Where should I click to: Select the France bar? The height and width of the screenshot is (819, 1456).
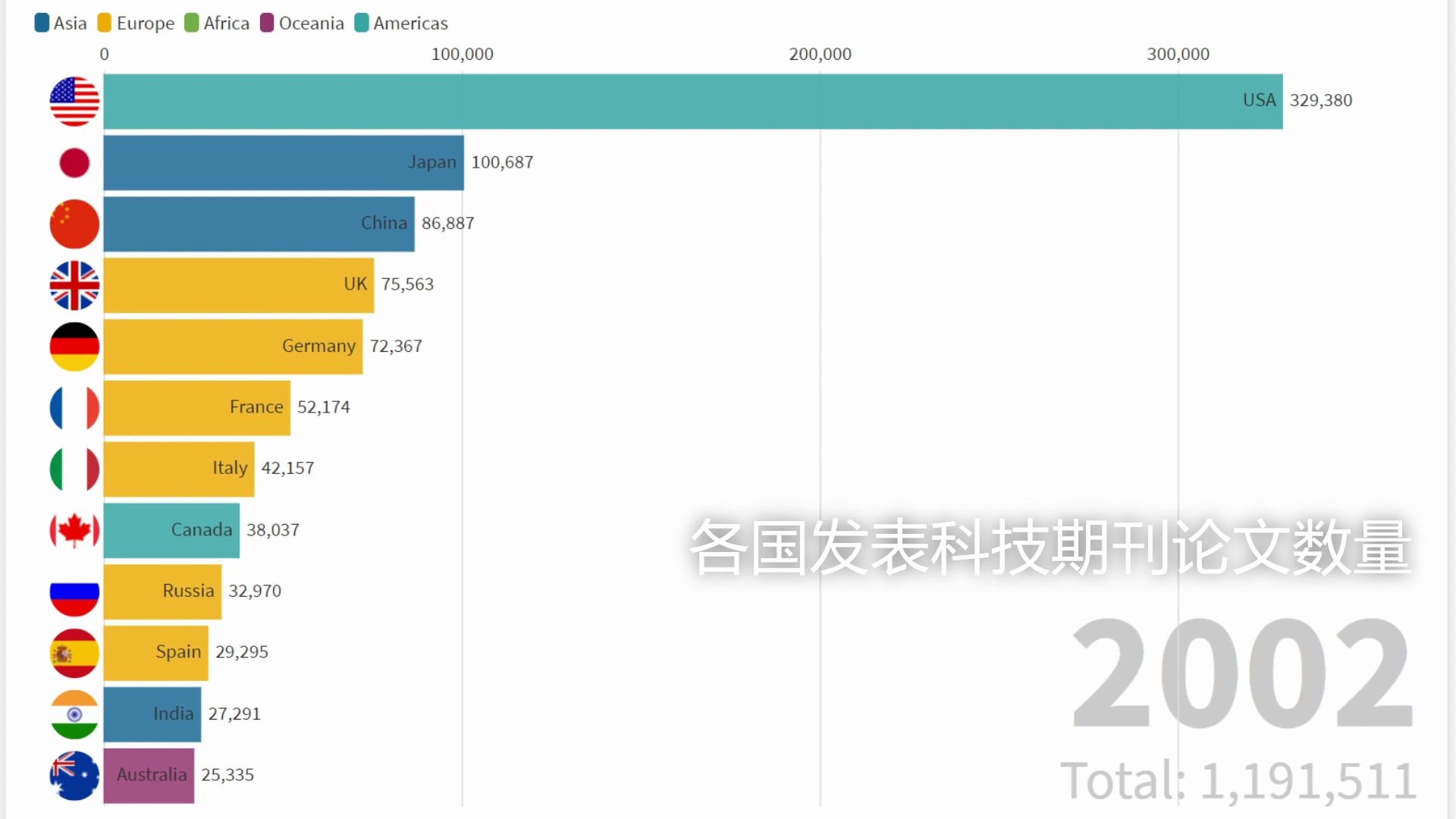pos(196,408)
